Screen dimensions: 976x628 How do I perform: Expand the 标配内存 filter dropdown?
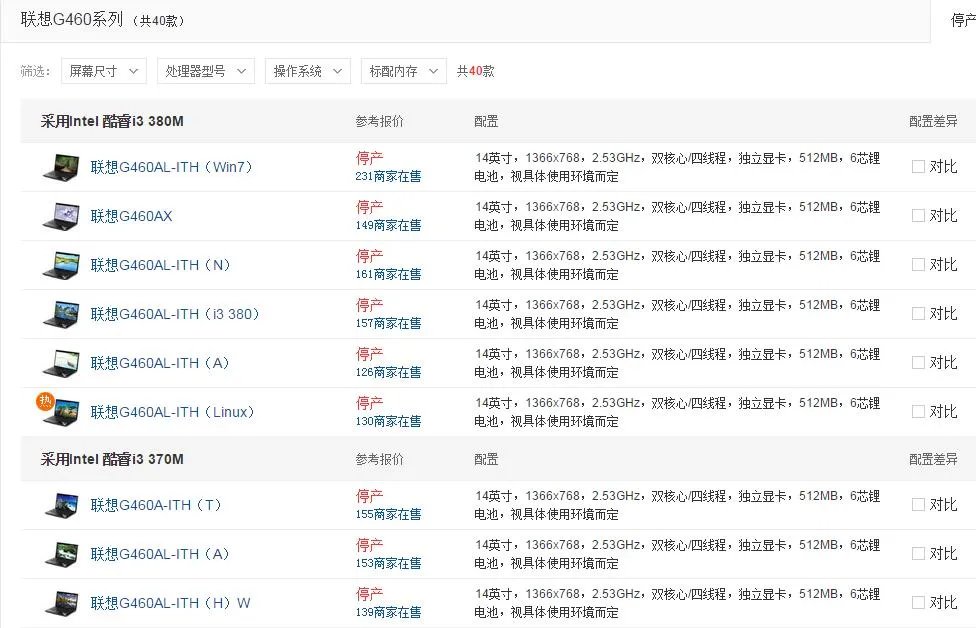[403, 71]
